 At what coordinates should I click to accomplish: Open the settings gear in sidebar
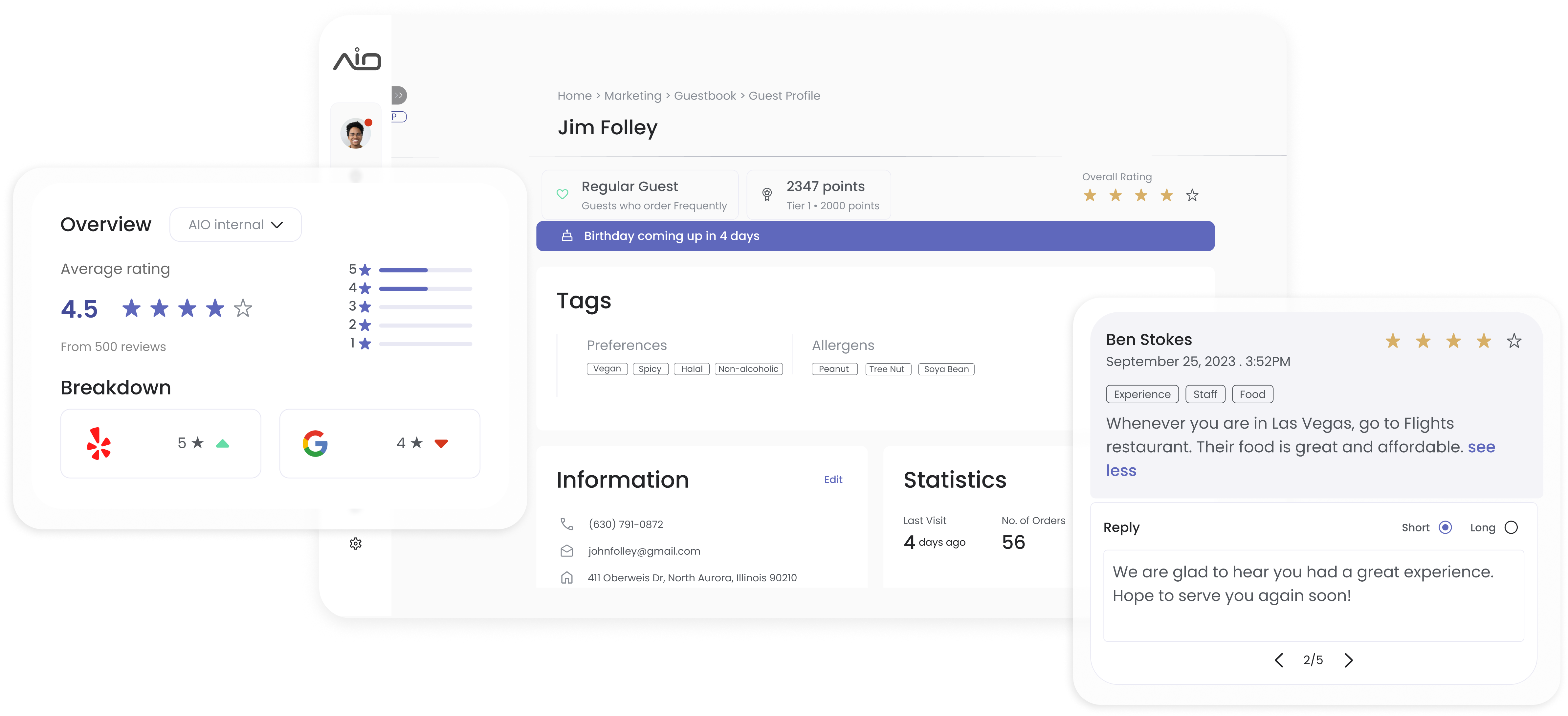click(356, 543)
